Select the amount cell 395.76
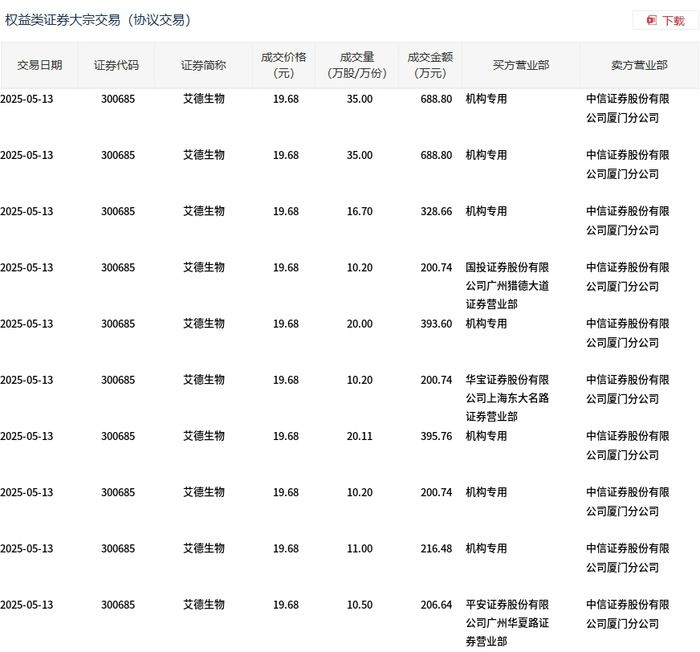This screenshot has height=652, width=700. click(436, 436)
